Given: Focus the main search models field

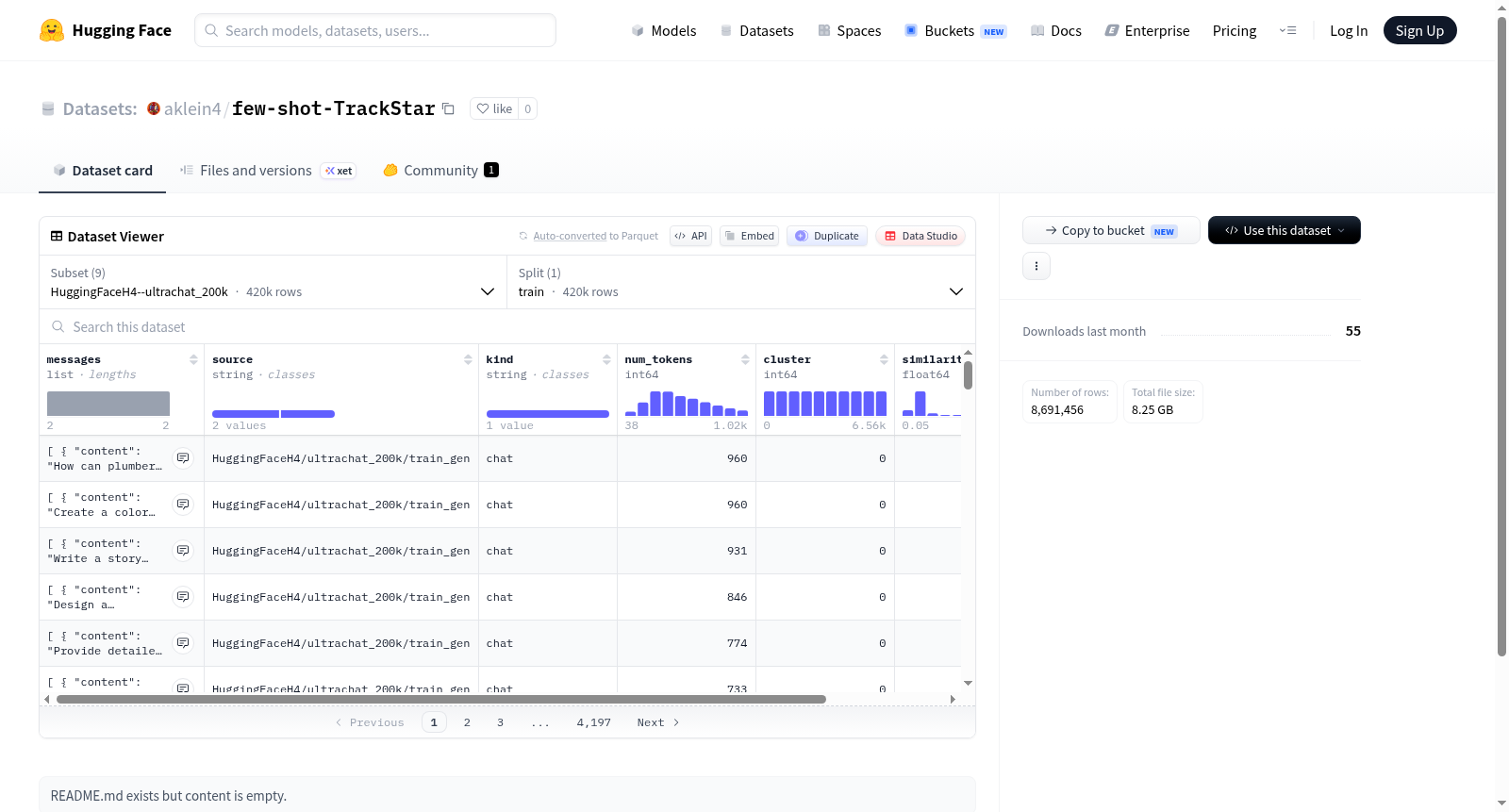Looking at the screenshot, I should (375, 30).
